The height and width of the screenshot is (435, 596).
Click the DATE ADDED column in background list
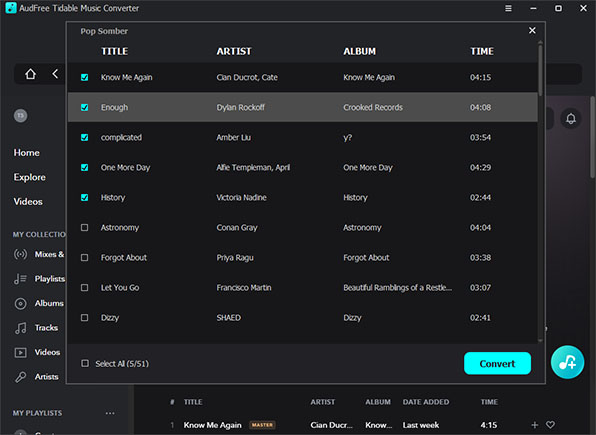pyautogui.click(x=426, y=402)
